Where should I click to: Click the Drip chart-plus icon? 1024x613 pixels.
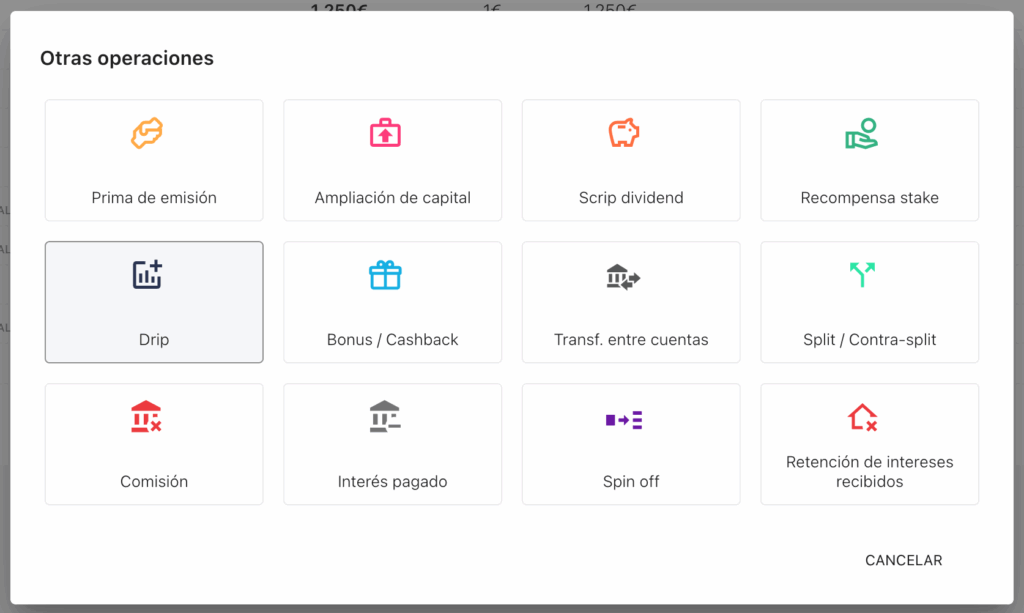pyautogui.click(x=147, y=275)
